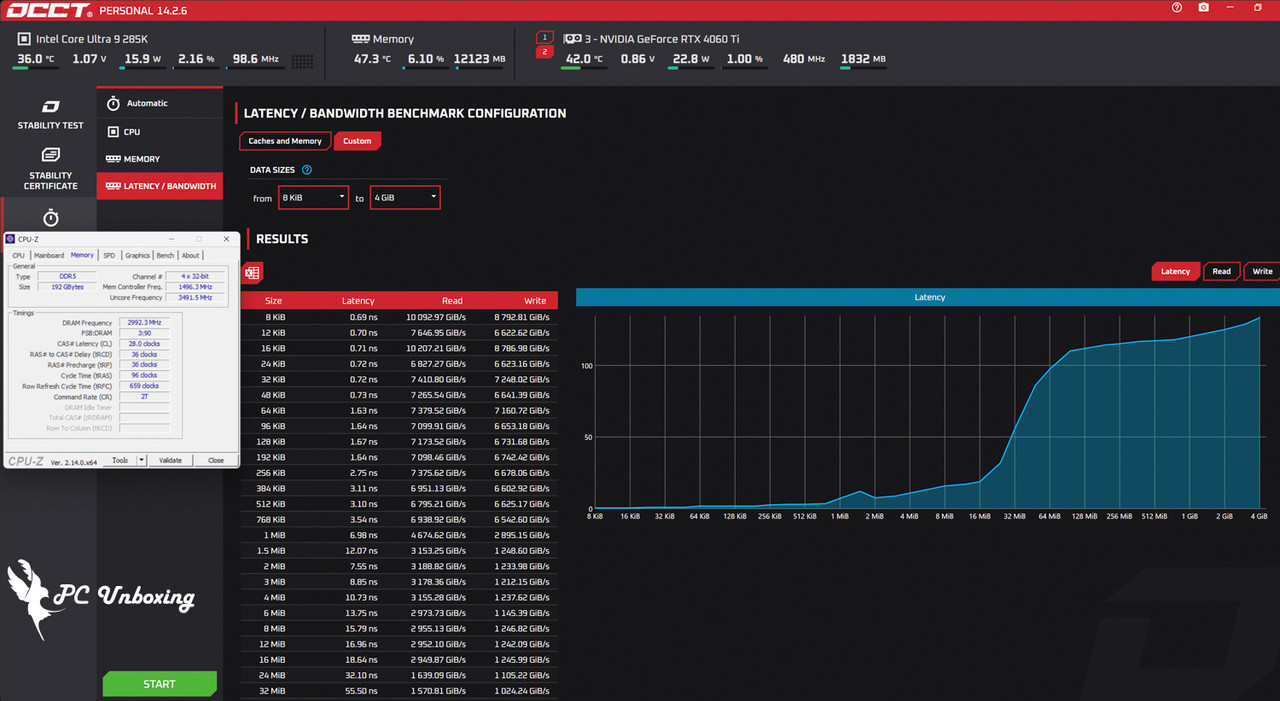Viewport: 1280px width, 701px height.
Task: Click the memory usage 12123 MB reading
Action: click(x=480, y=59)
